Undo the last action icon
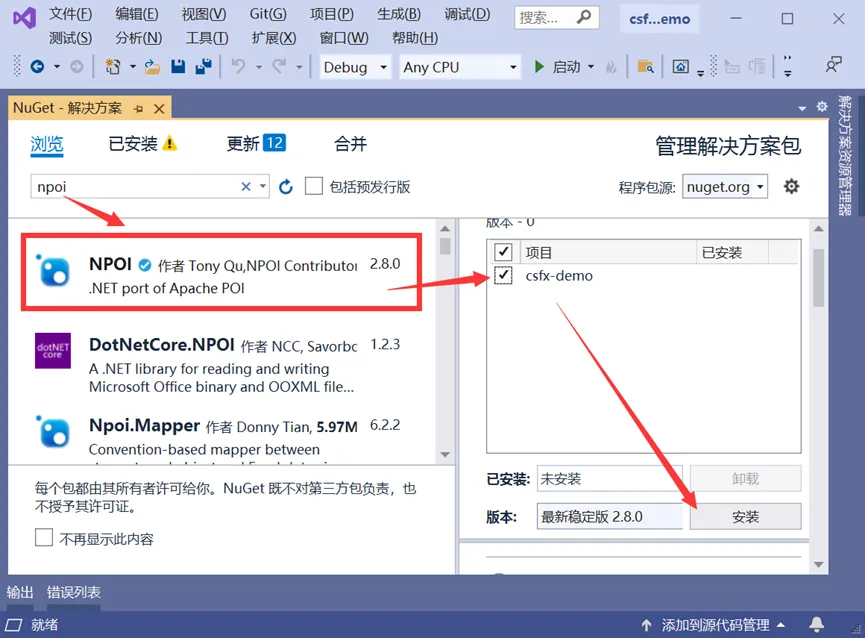 click(238, 67)
